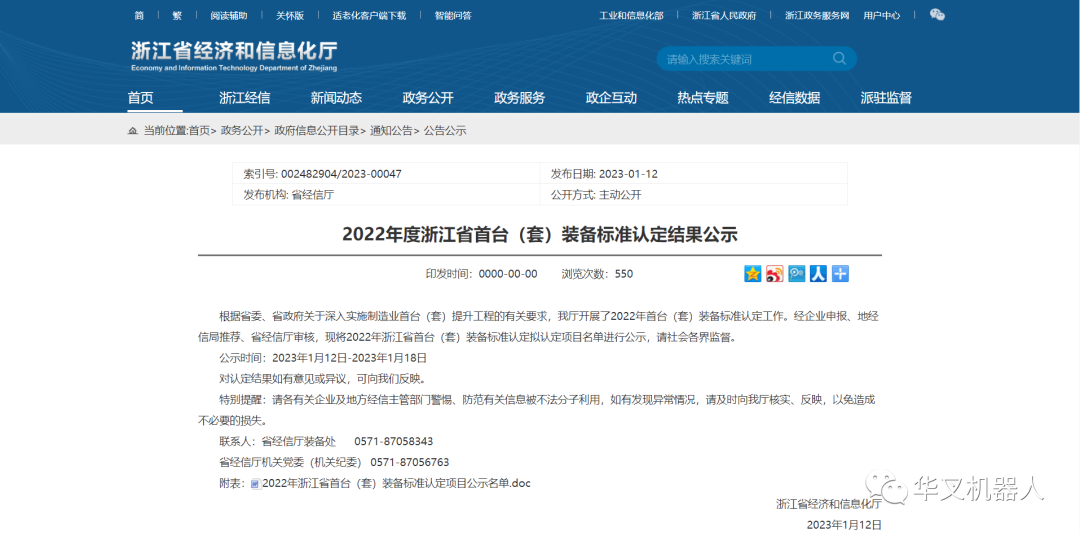
Task: Open the 经信数据 navigation tab
Action: 794,98
